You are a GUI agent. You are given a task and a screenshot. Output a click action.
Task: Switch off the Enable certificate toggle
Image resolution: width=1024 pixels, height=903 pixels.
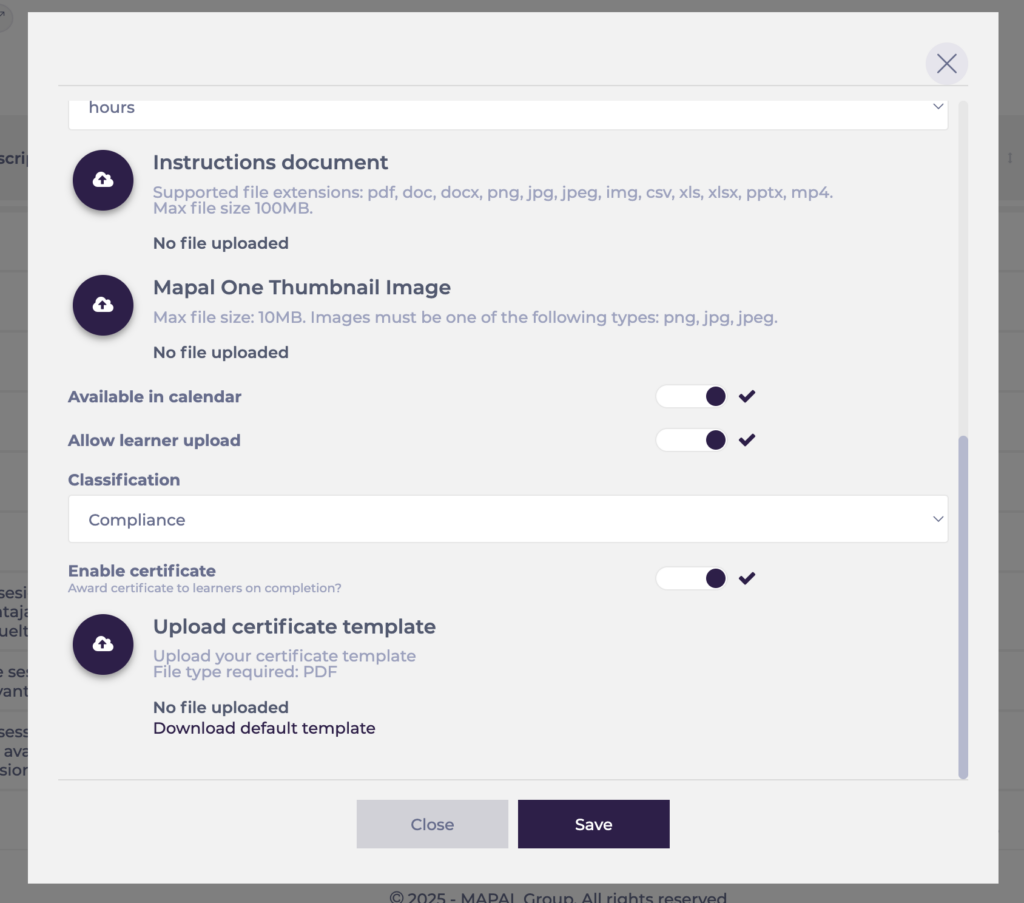pyautogui.click(x=692, y=578)
